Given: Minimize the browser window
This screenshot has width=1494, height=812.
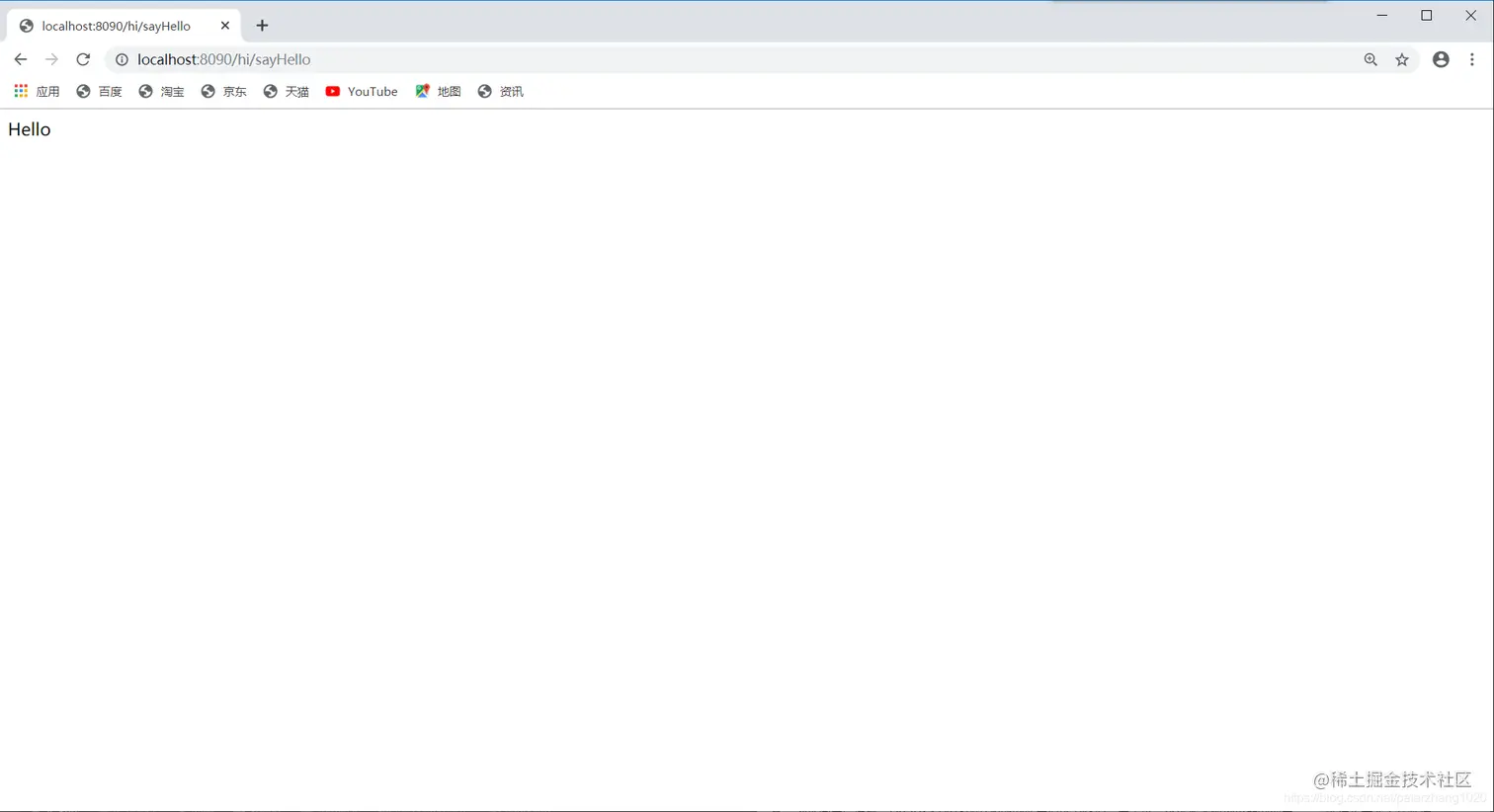Looking at the screenshot, I should coord(1382,16).
